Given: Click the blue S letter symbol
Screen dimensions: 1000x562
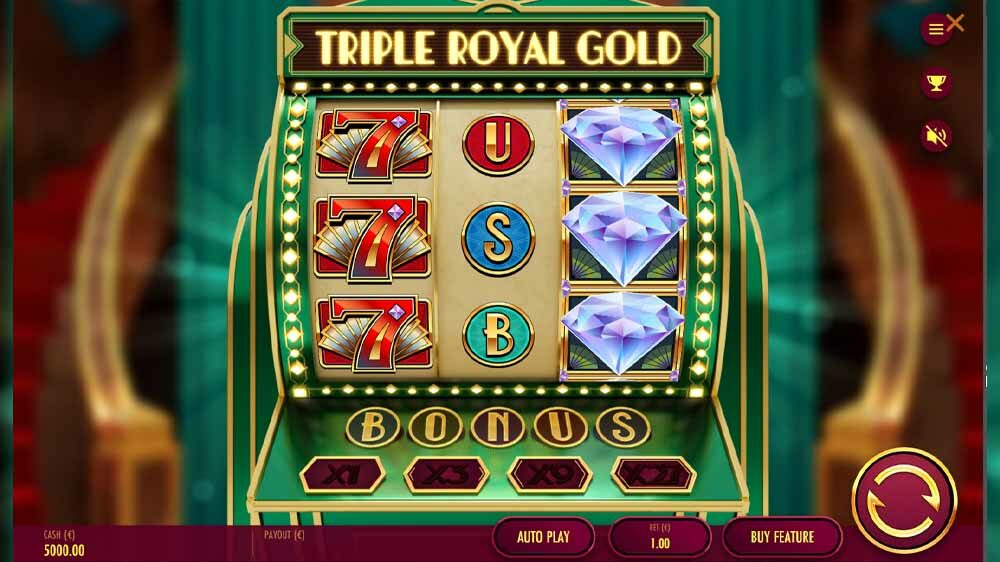Looking at the screenshot, I should pyautogui.click(x=497, y=239).
